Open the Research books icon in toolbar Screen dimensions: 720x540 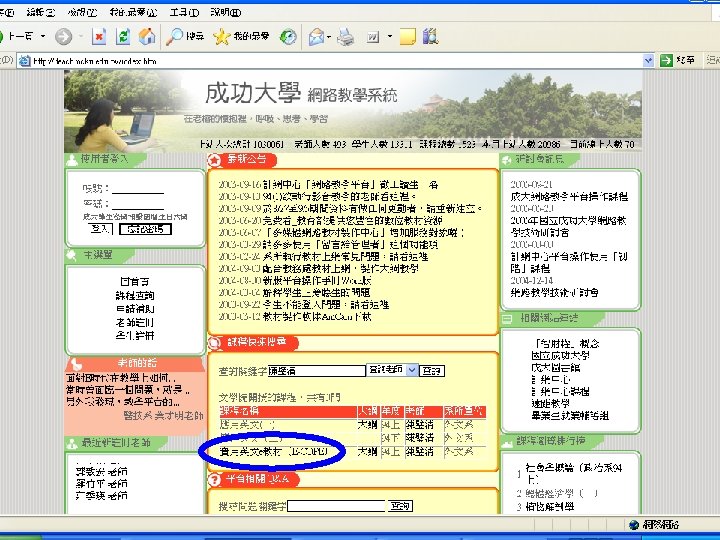430,36
